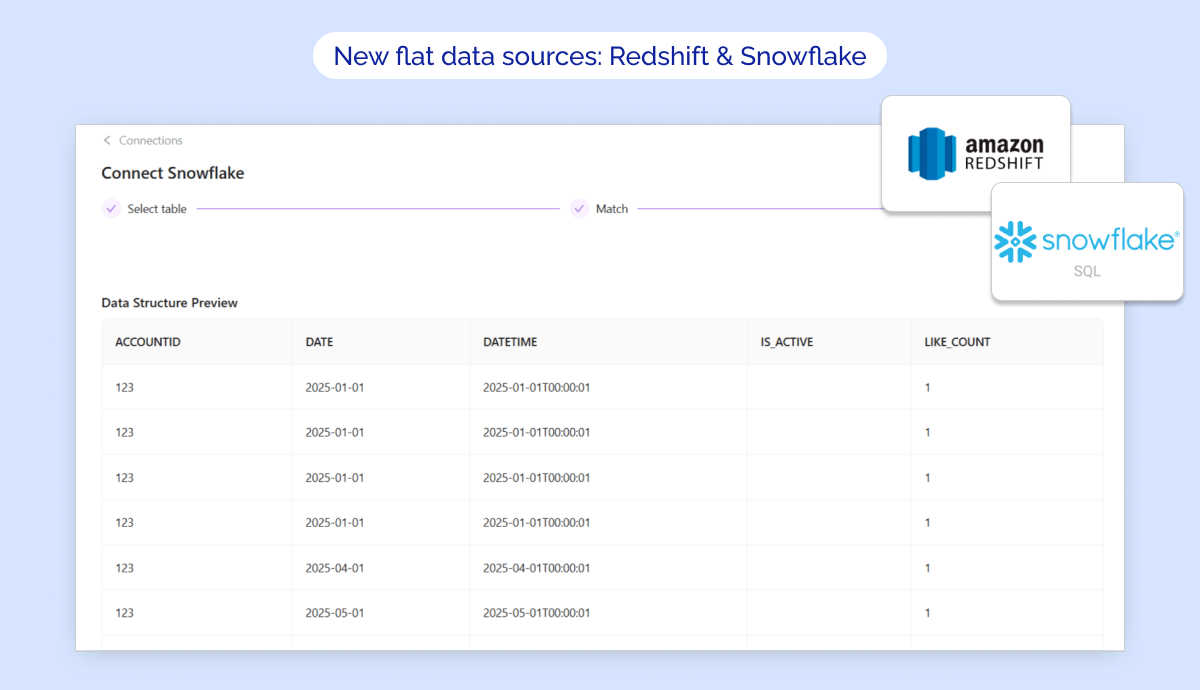Click the Match step checkmark icon

[x=579, y=209]
